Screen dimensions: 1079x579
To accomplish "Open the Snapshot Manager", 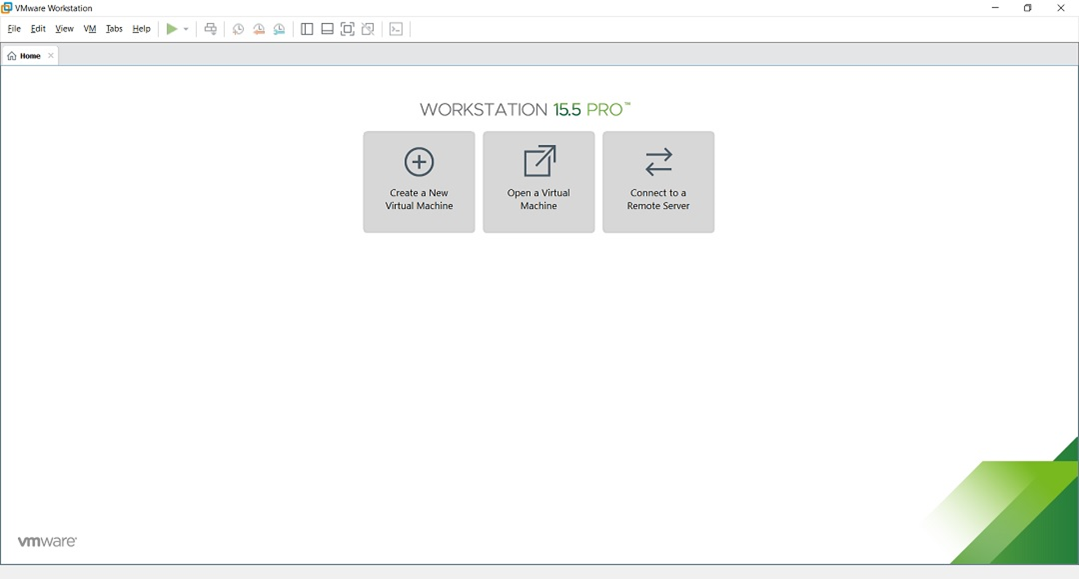I will [x=278, y=28].
